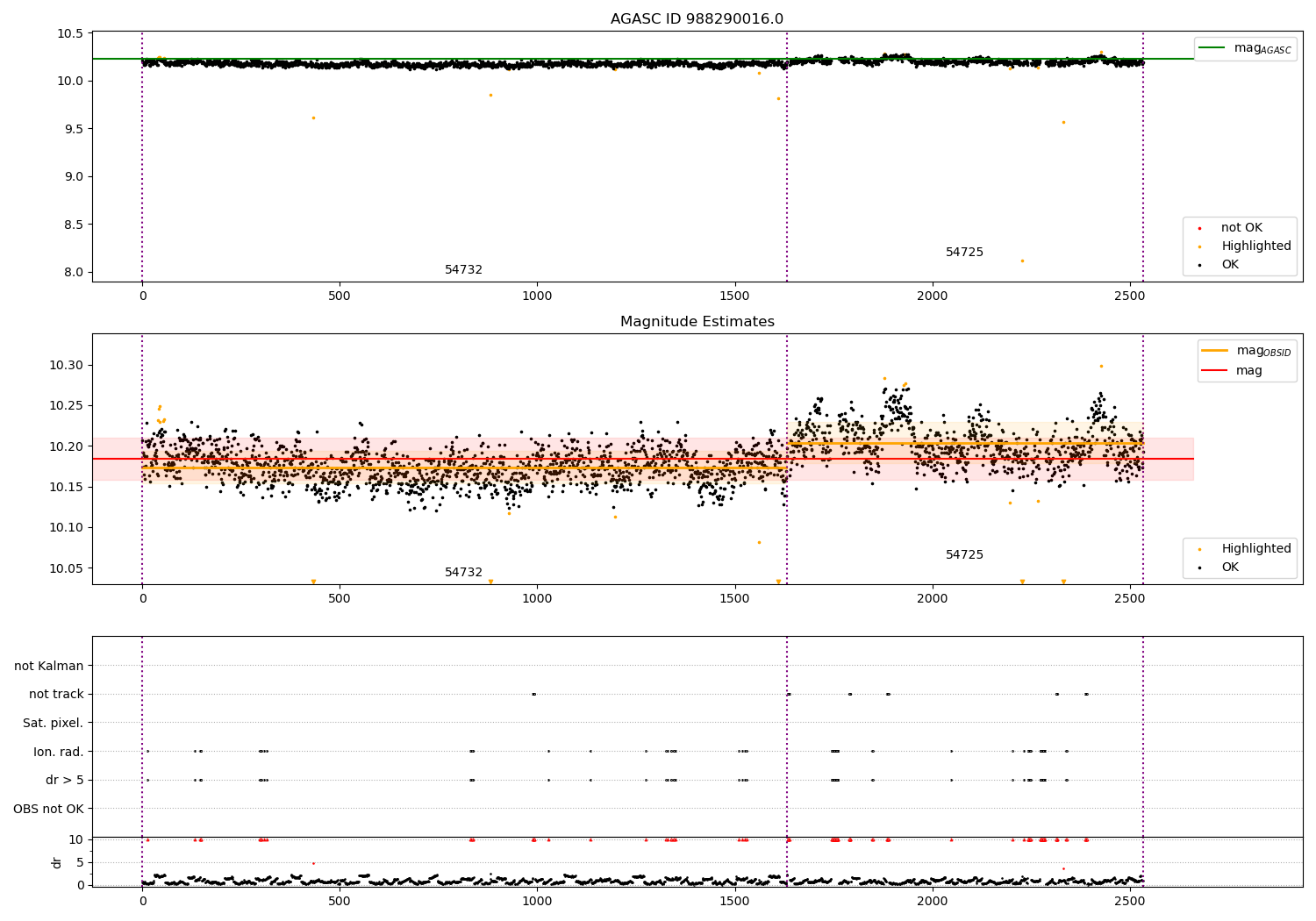Click the 'not track' row label
The height and width of the screenshot is (921, 1316).
(x=56, y=695)
